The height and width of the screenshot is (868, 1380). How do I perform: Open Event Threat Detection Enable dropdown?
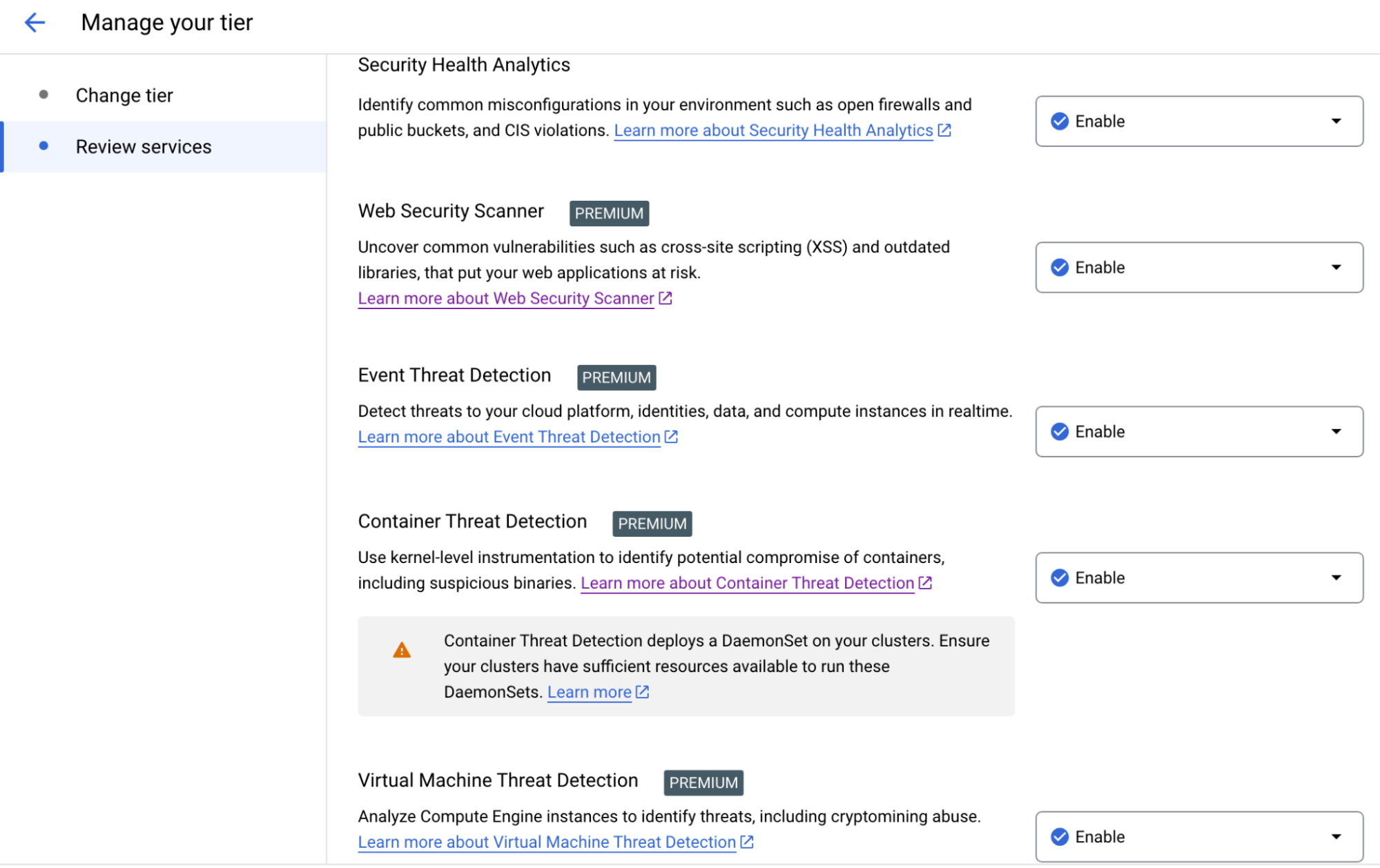pos(1199,432)
